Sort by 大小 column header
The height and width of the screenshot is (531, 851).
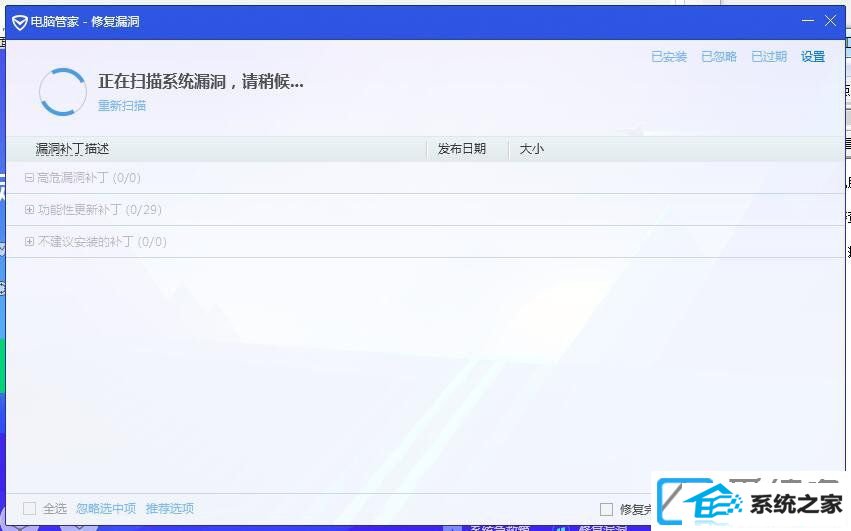[531, 149]
